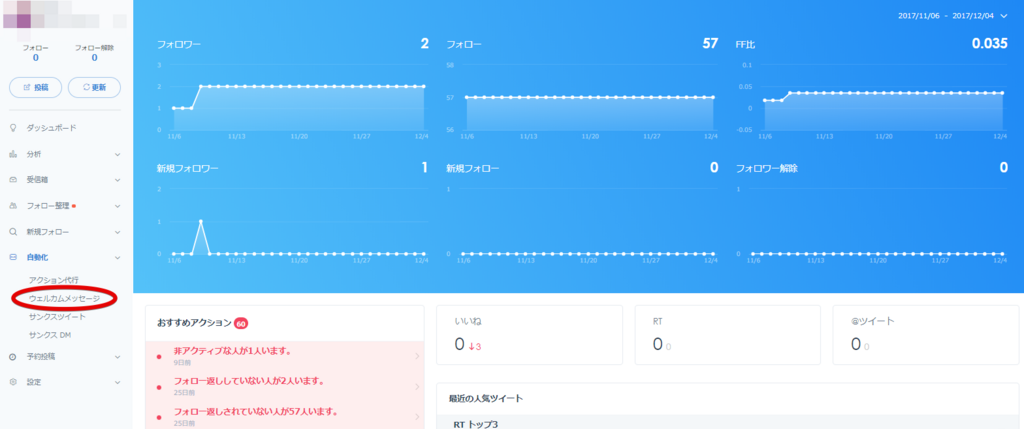This screenshot has height=429, width=1024.
Task: Open サンクス DM submenu link
Action: point(50,335)
